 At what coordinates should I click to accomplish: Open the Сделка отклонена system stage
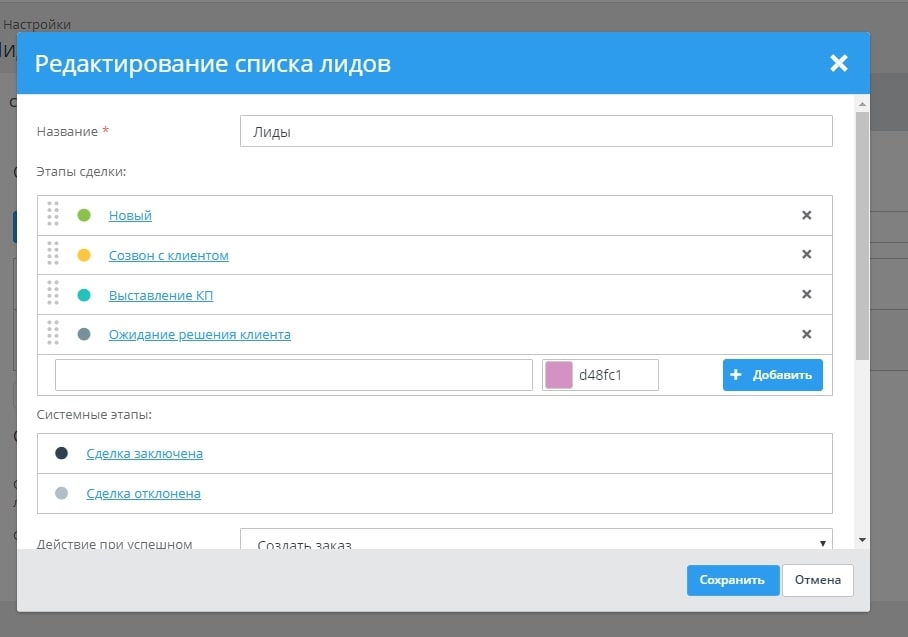[144, 493]
